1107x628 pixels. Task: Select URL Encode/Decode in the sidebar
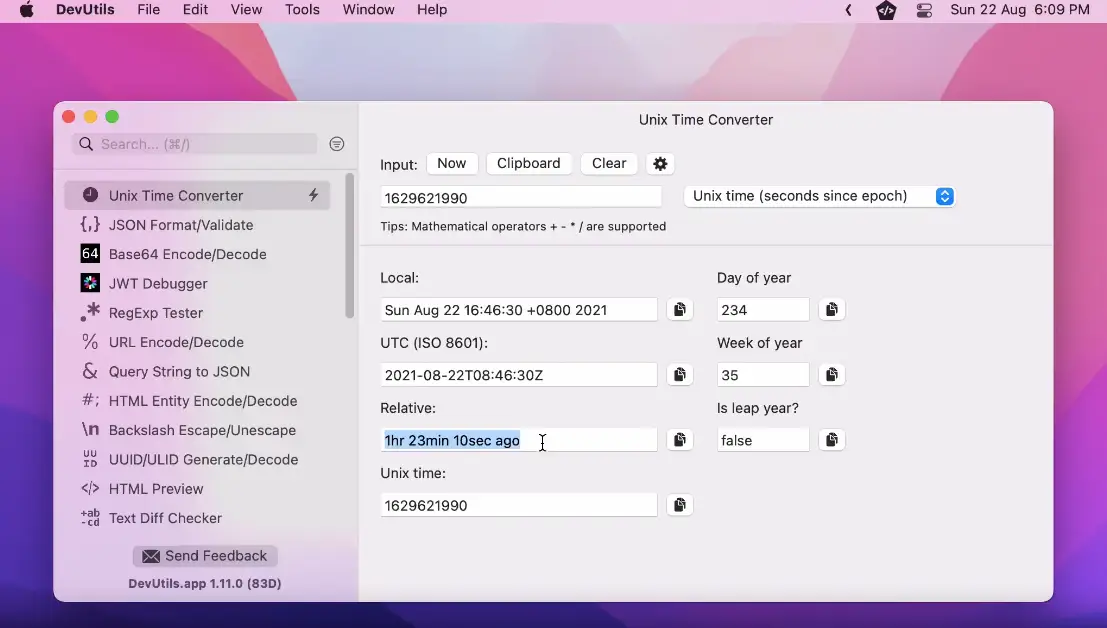coord(197,342)
